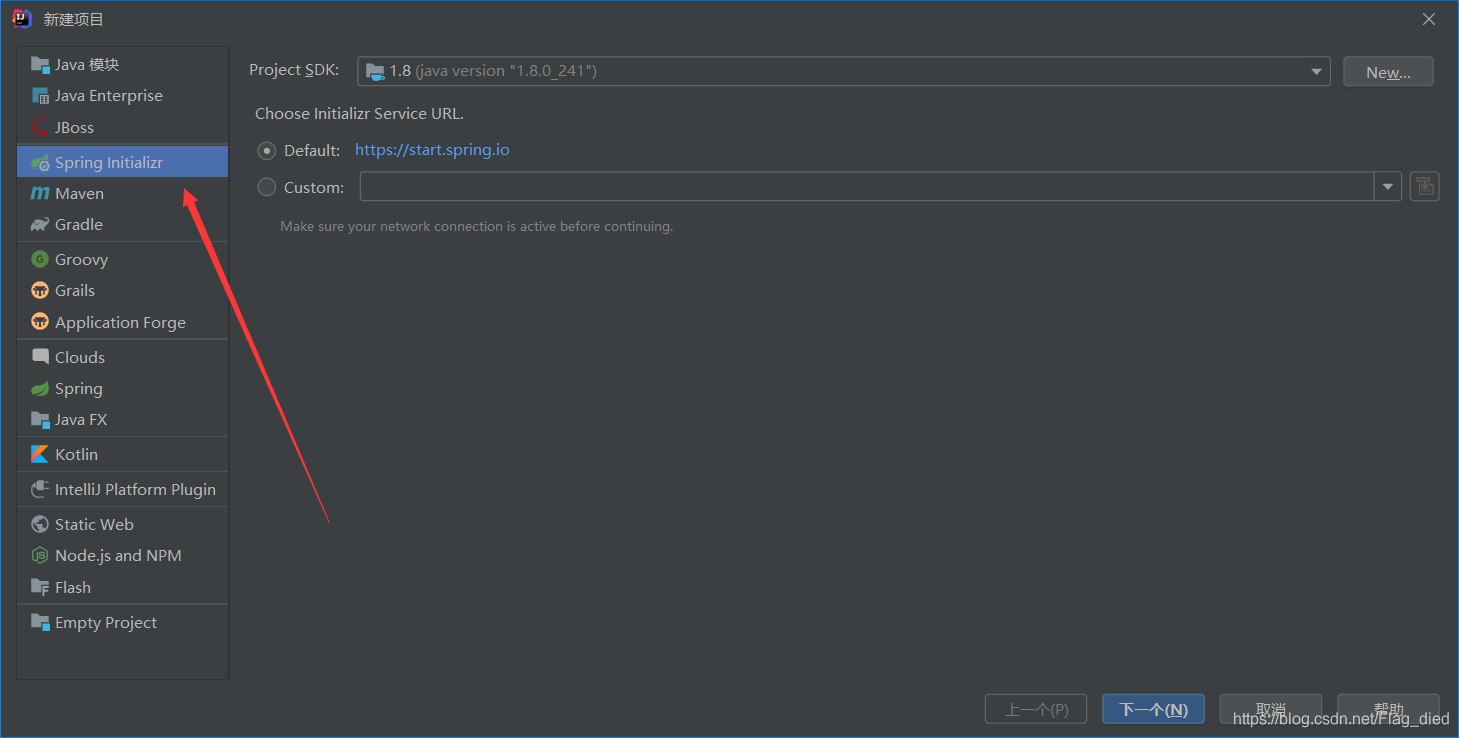
Task: Click the 取消 cancel button
Action: pyautogui.click(x=1271, y=709)
